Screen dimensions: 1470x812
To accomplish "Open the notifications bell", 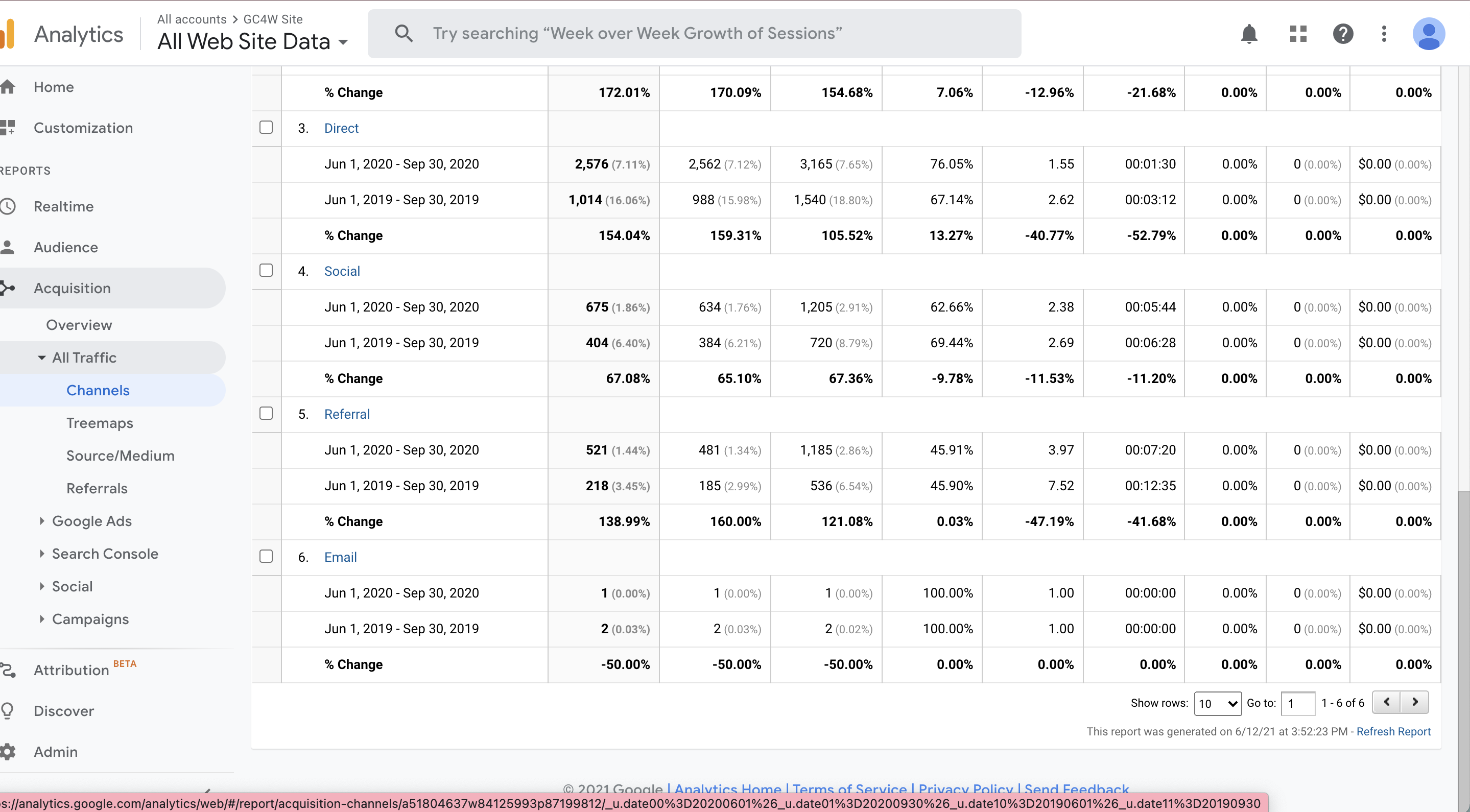I will point(1249,34).
